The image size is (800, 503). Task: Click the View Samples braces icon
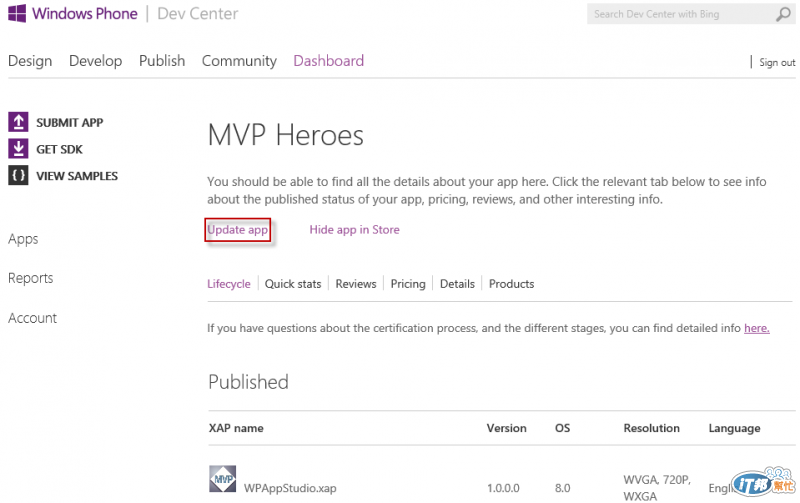(18, 175)
